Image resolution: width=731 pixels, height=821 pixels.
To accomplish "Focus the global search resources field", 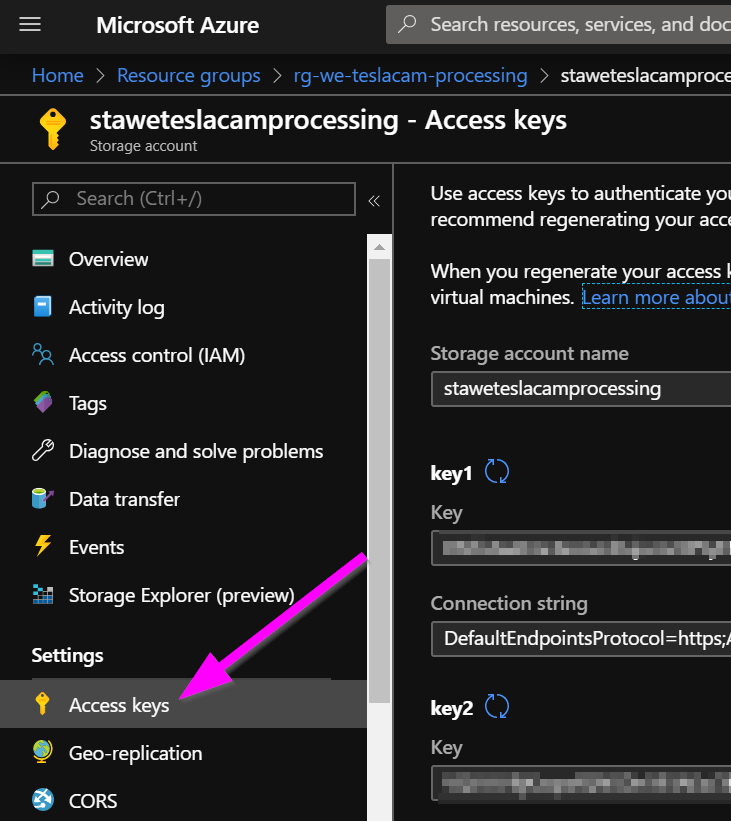I will pos(558,25).
